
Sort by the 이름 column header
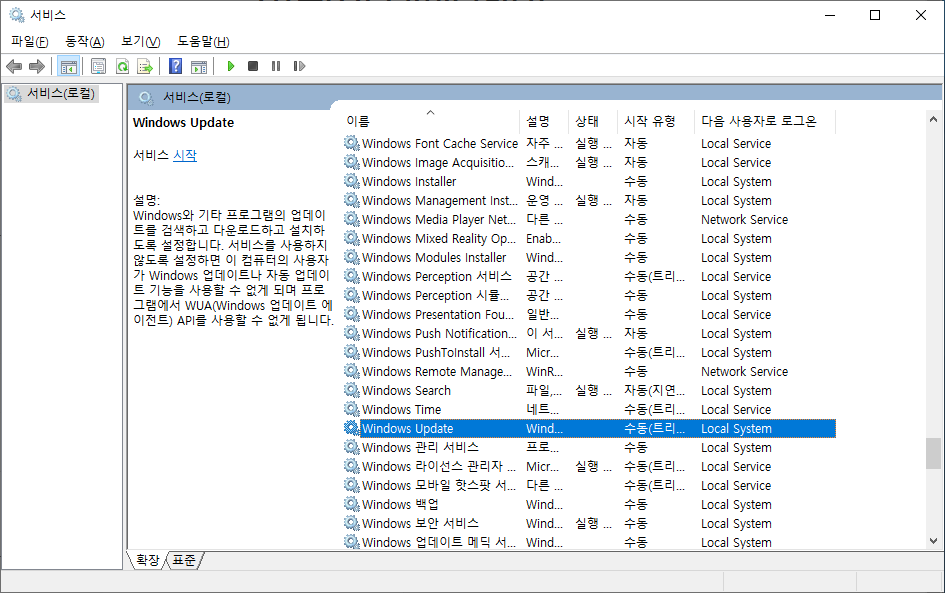coord(431,121)
